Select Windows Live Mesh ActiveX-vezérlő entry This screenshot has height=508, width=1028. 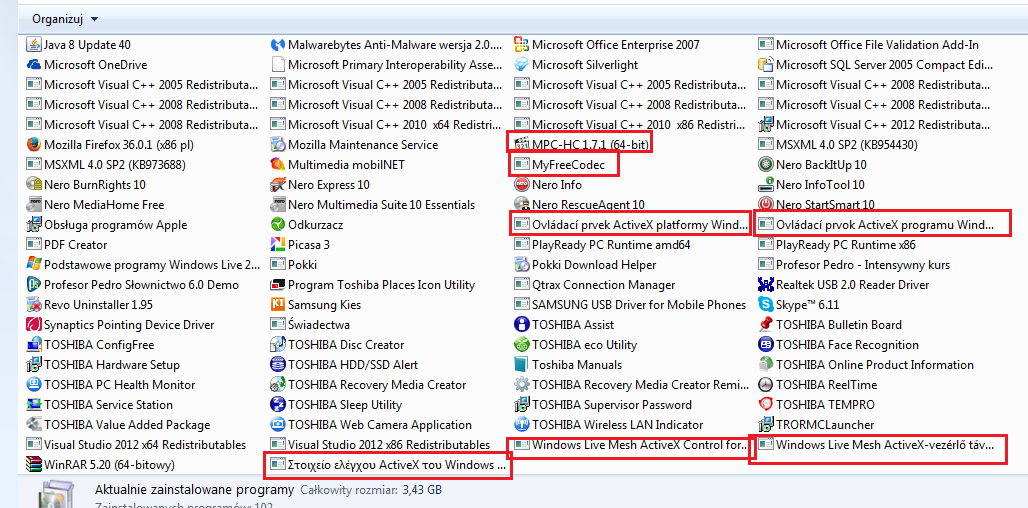876,444
